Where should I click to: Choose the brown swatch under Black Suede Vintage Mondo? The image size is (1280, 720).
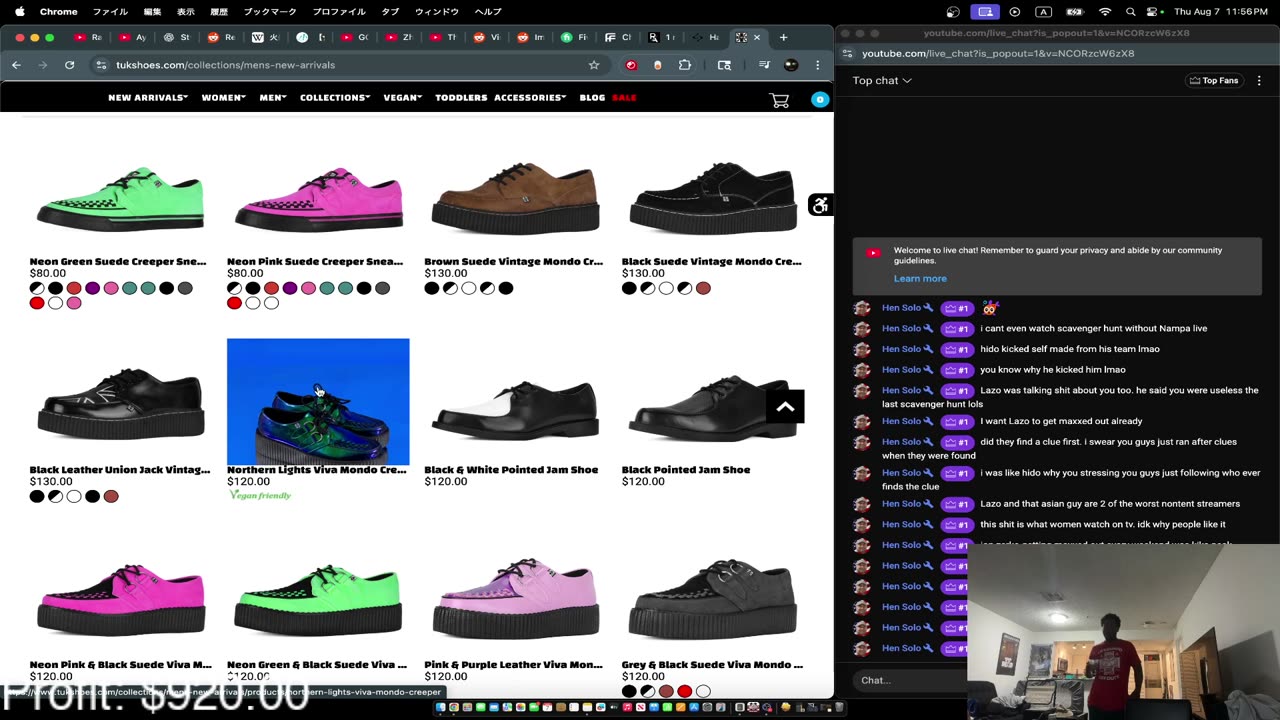pos(703,288)
